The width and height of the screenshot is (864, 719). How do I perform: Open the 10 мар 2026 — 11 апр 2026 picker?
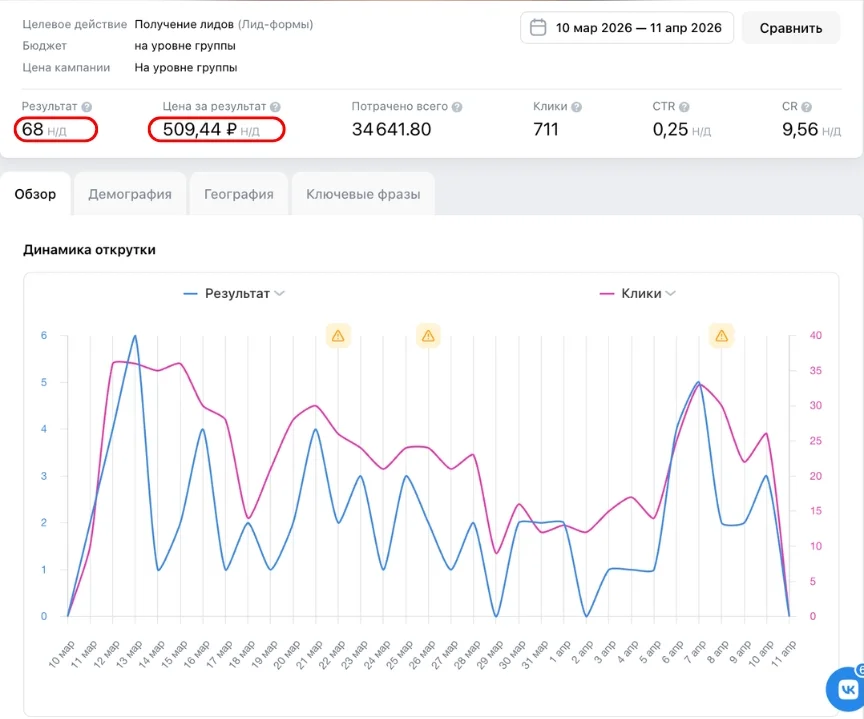tap(627, 28)
